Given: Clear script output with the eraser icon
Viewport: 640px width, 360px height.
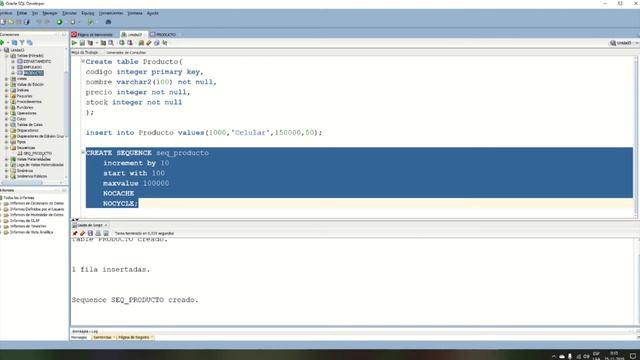Looking at the screenshot, I should [82, 233].
